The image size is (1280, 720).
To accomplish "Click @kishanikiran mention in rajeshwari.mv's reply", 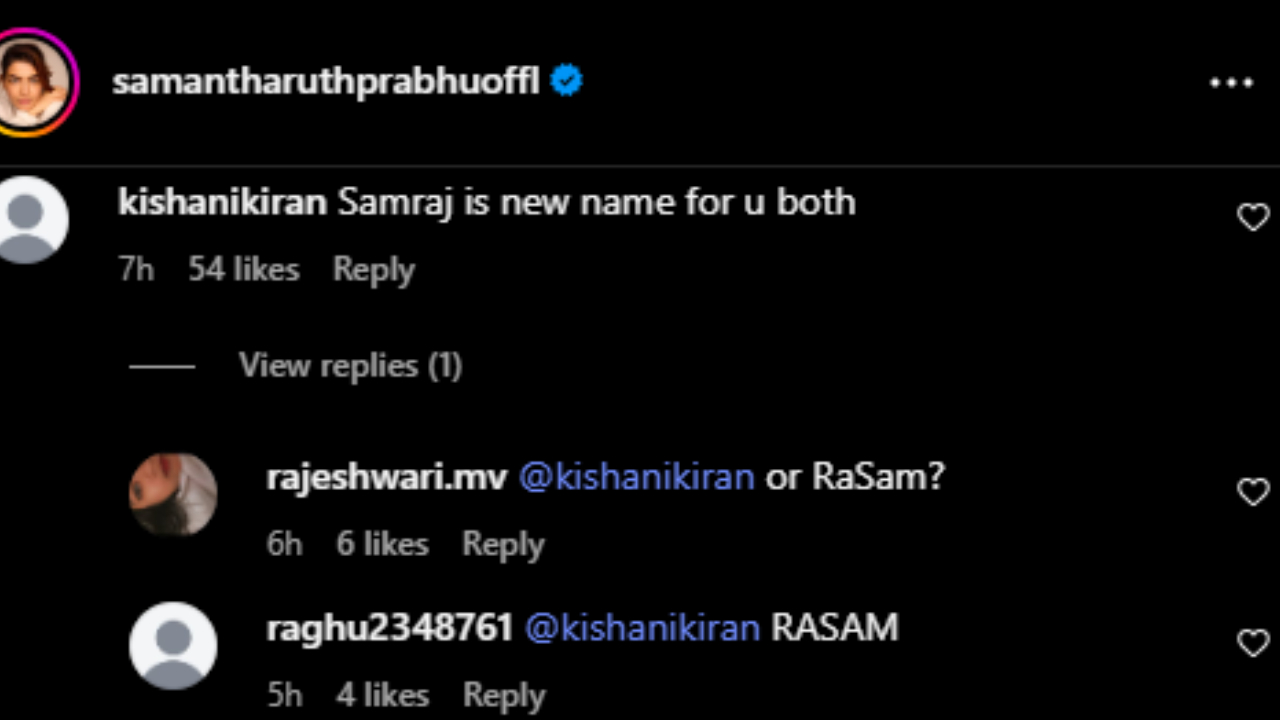I will pos(636,477).
